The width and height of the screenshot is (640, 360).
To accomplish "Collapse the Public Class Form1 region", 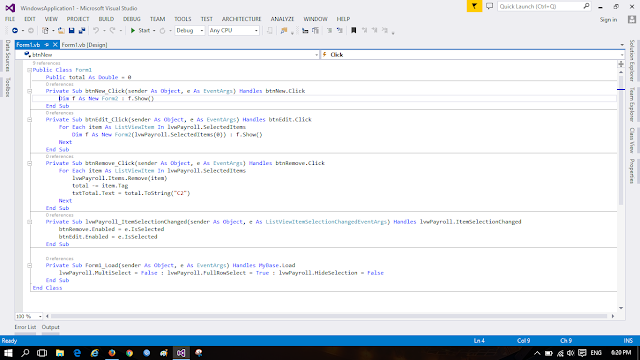I will pos(29,70).
